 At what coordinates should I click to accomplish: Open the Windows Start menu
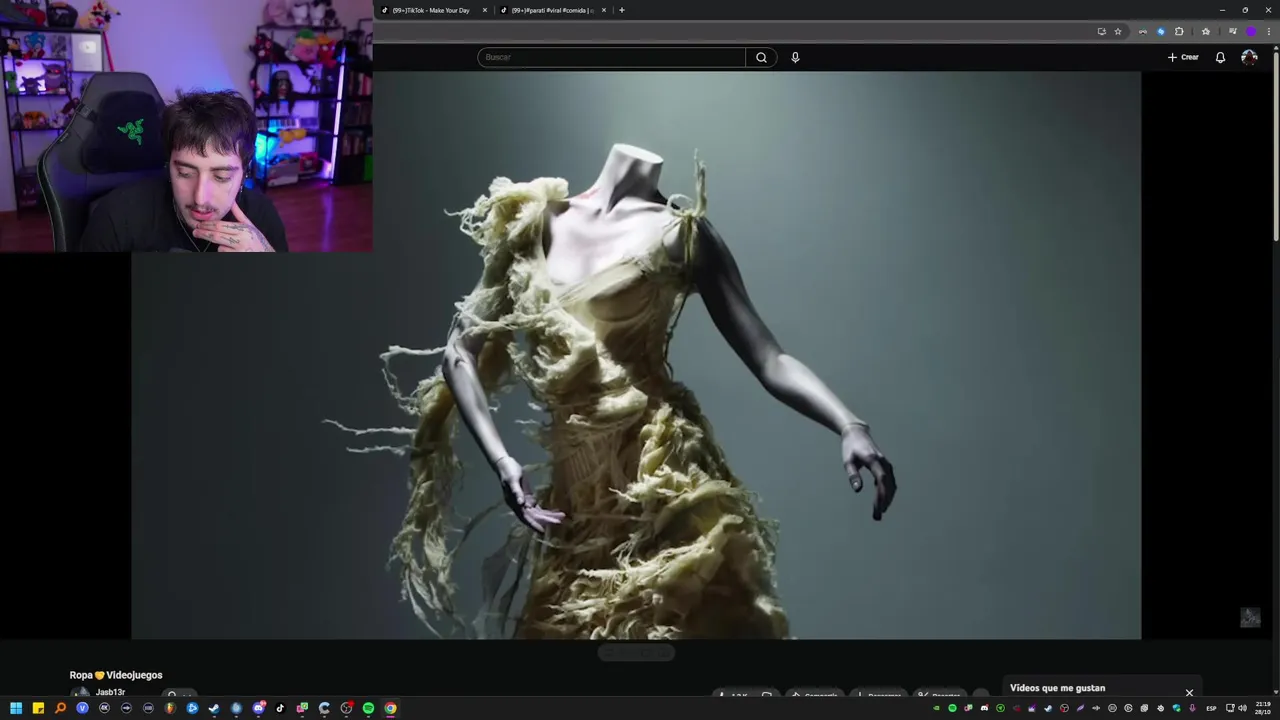click(16, 708)
